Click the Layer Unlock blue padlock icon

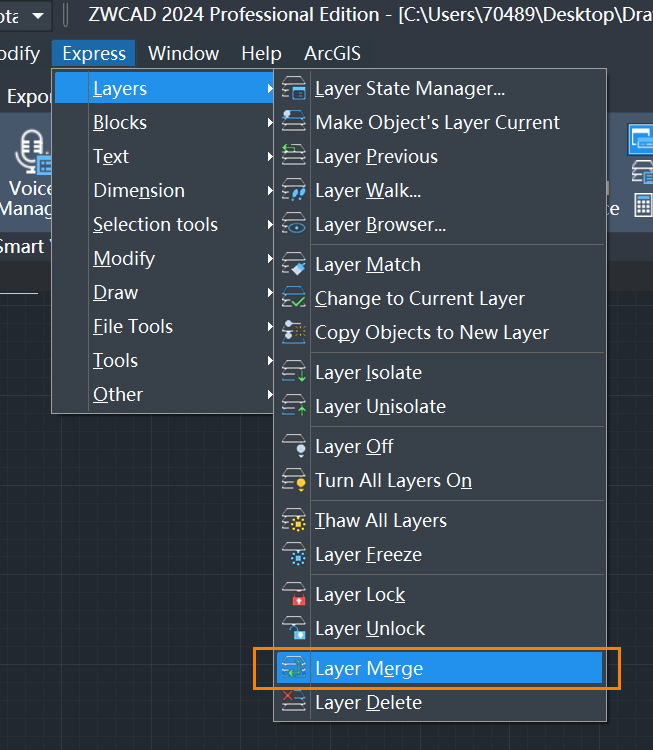[x=293, y=629]
